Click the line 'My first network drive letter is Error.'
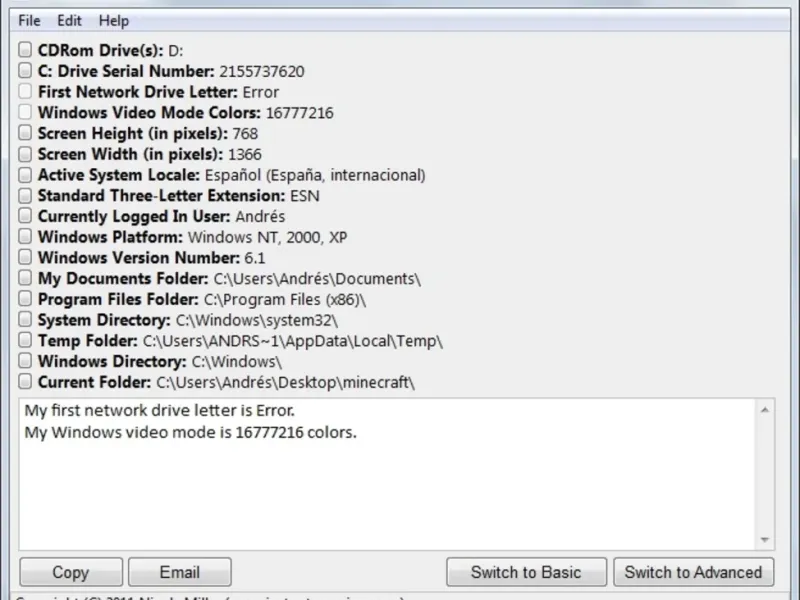The image size is (800, 600). click(x=160, y=410)
